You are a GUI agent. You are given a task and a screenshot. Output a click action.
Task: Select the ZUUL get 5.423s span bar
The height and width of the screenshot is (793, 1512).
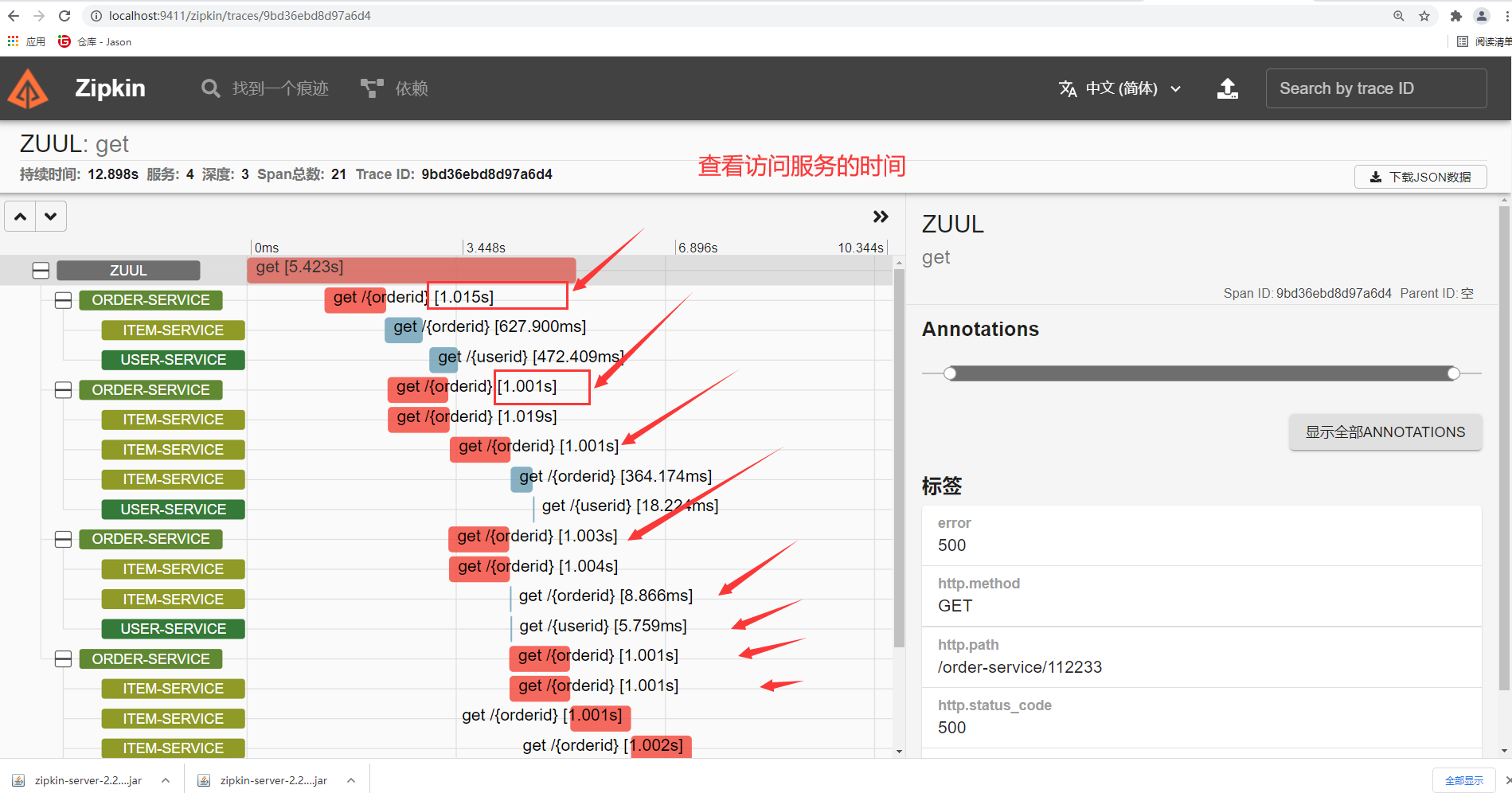tap(411, 269)
